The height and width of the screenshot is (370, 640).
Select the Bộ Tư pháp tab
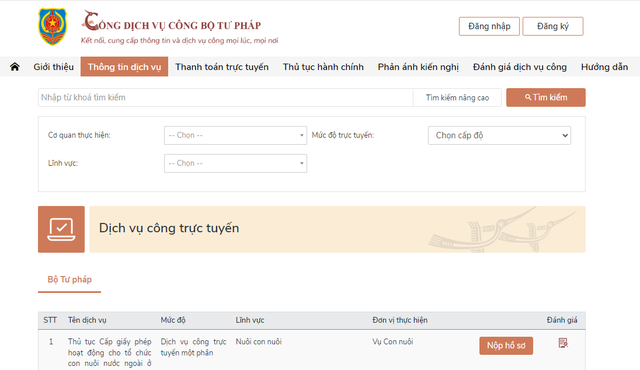pos(69,280)
